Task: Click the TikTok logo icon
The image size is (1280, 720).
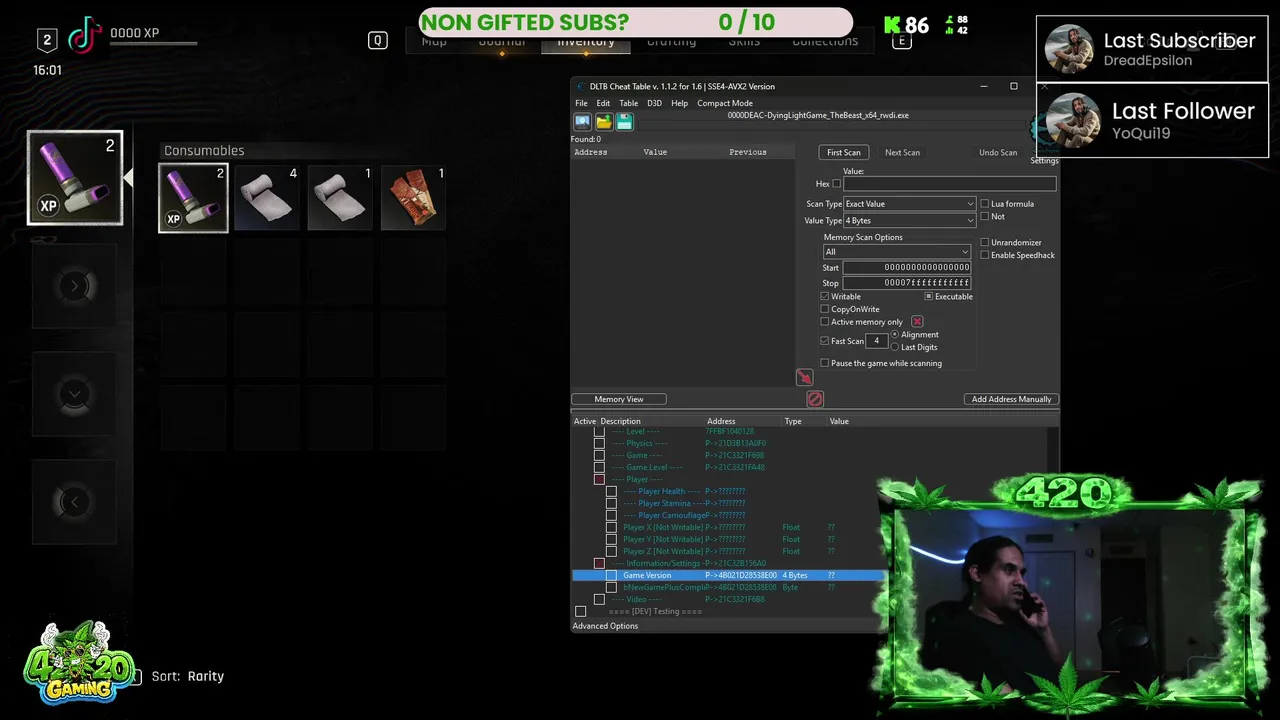Action: (x=86, y=35)
